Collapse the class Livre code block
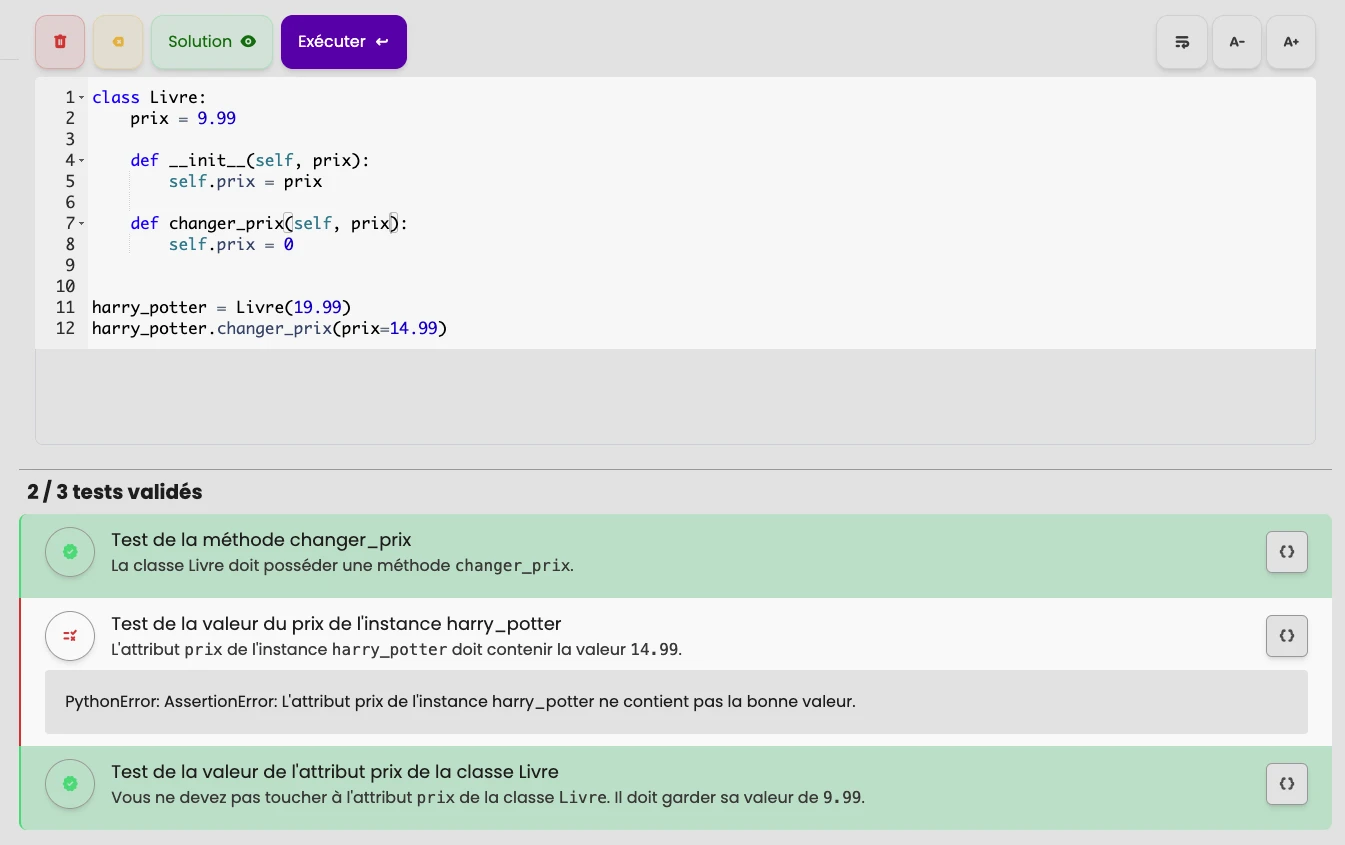Image resolution: width=1345 pixels, height=845 pixels. (x=81, y=97)
